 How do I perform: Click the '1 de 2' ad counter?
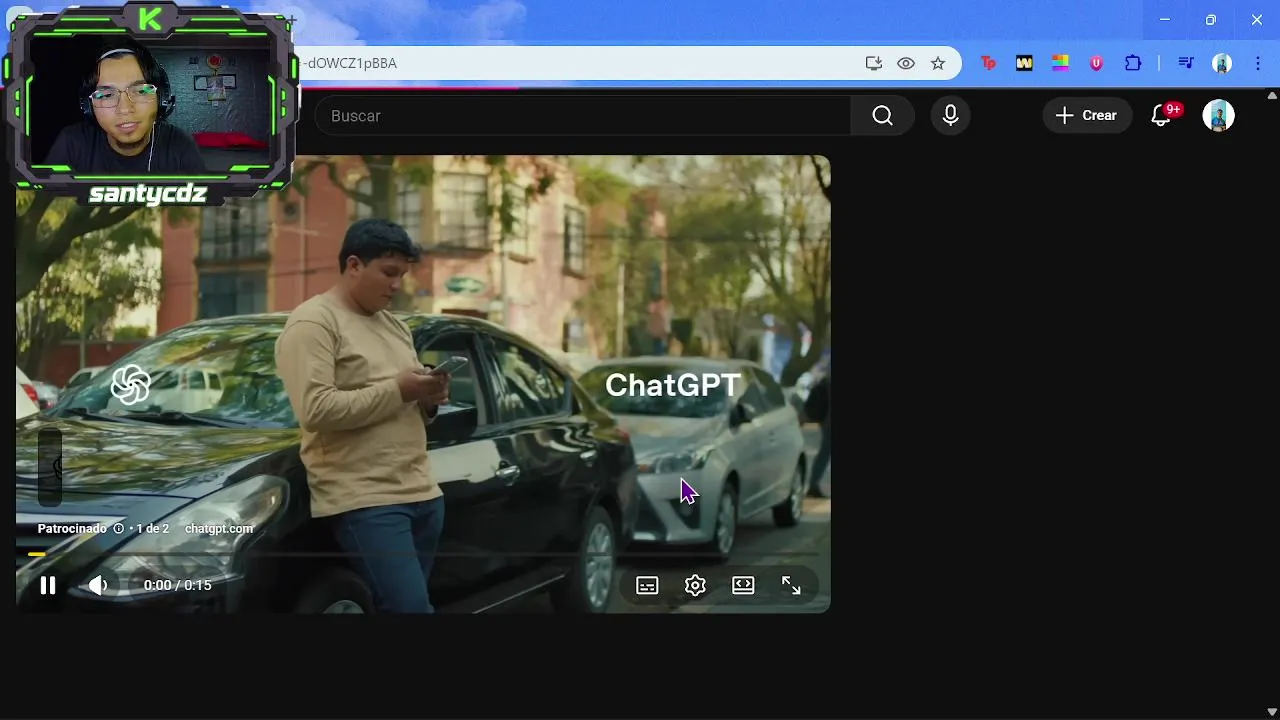153,528
